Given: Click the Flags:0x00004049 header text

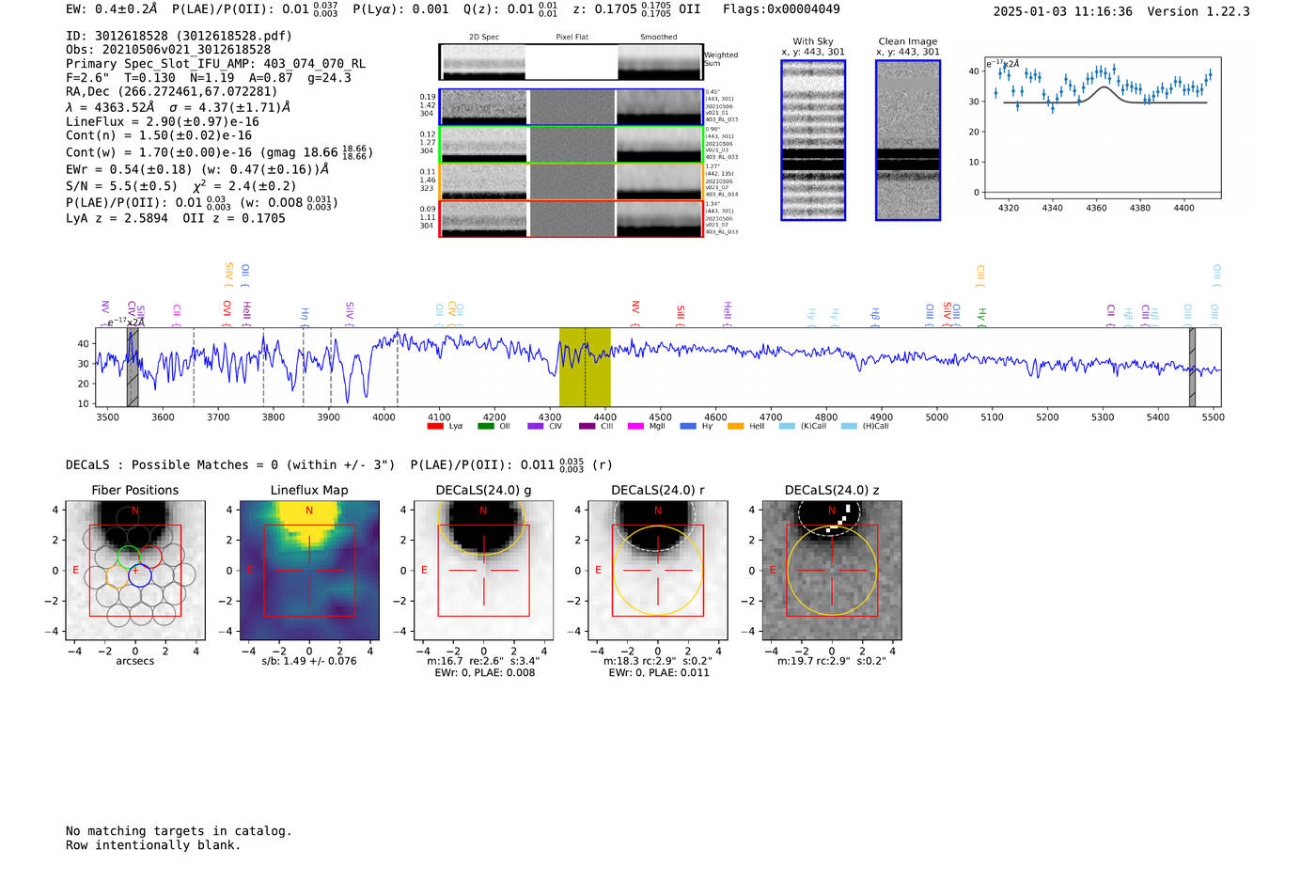Looking at the screenshot, I should 781,8.
